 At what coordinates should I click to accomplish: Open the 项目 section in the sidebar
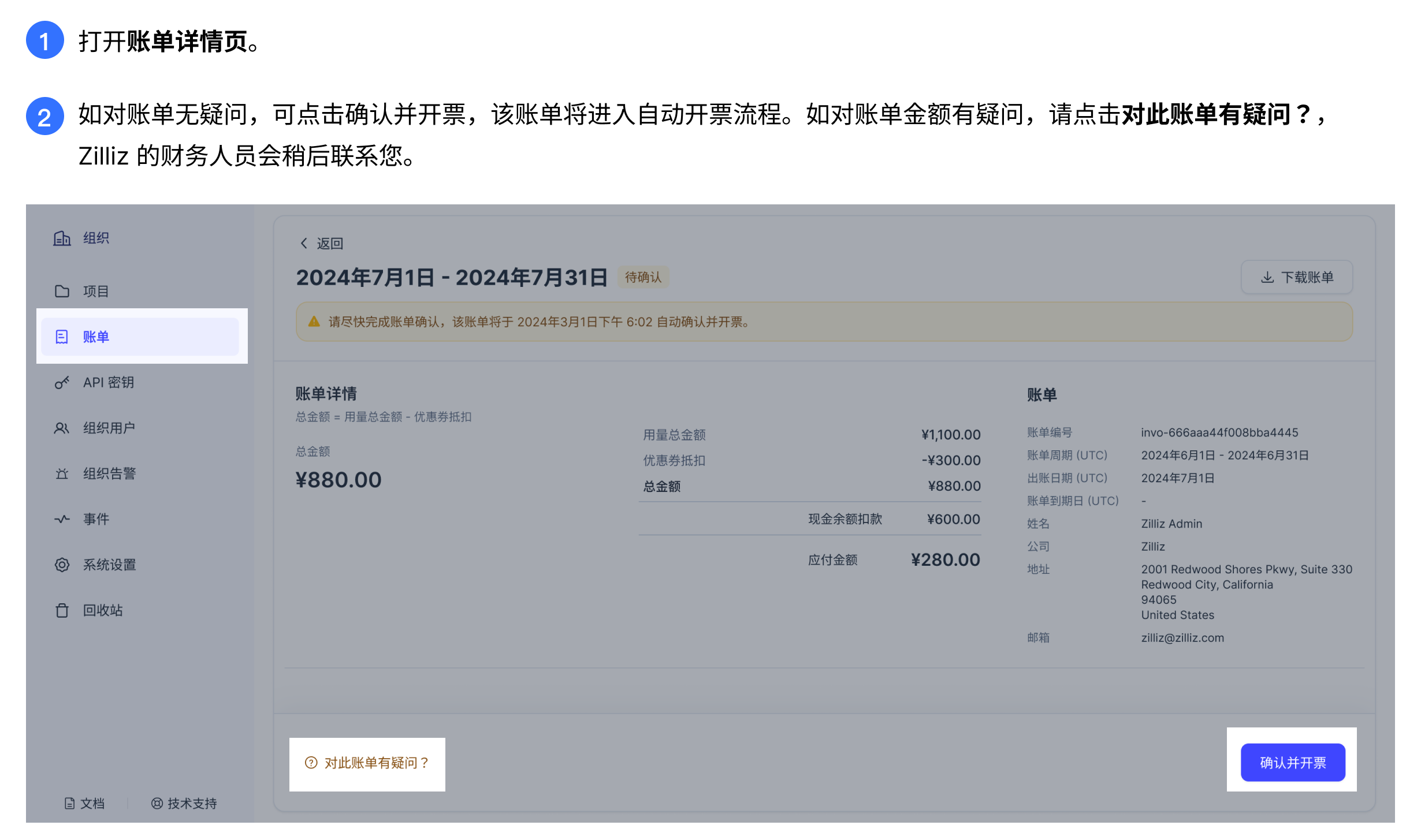click(95, 291)
